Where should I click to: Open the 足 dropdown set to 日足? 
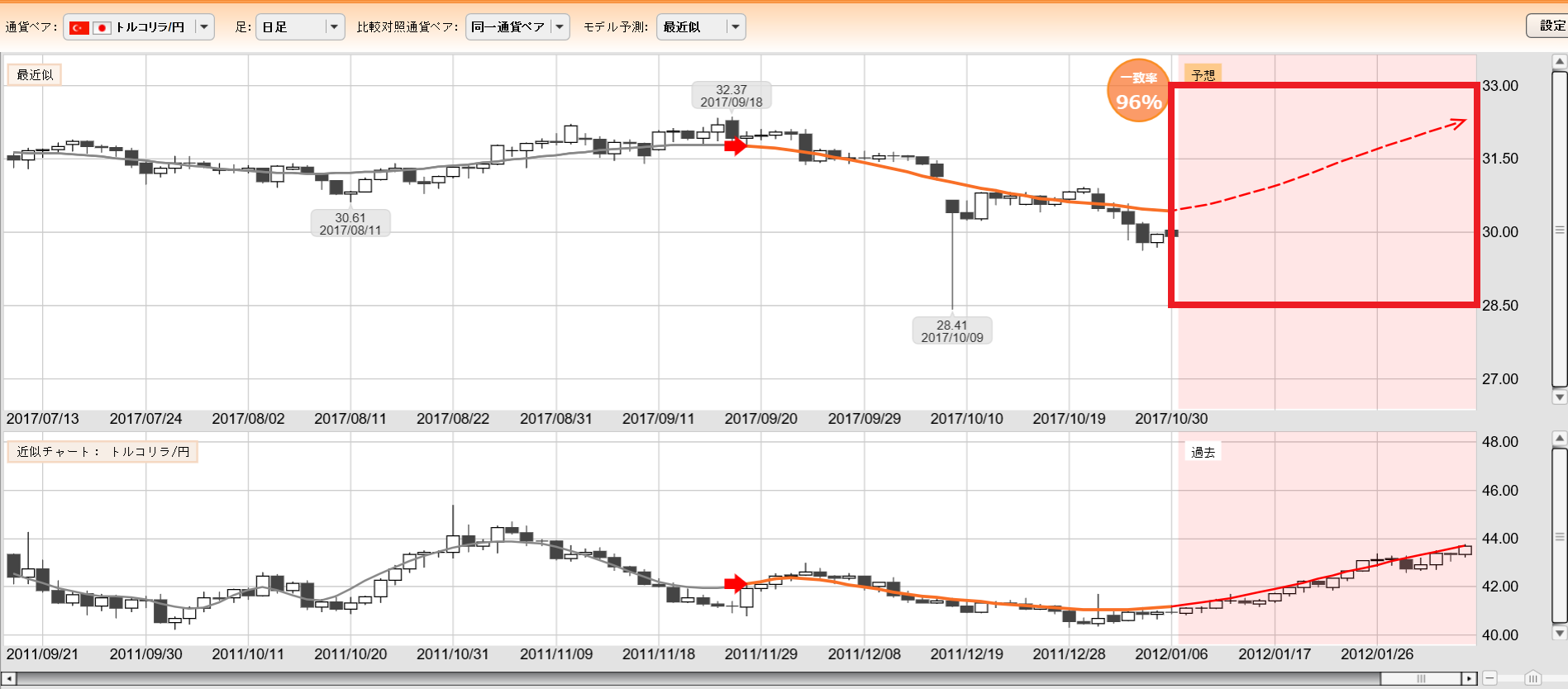coord(300,27)
